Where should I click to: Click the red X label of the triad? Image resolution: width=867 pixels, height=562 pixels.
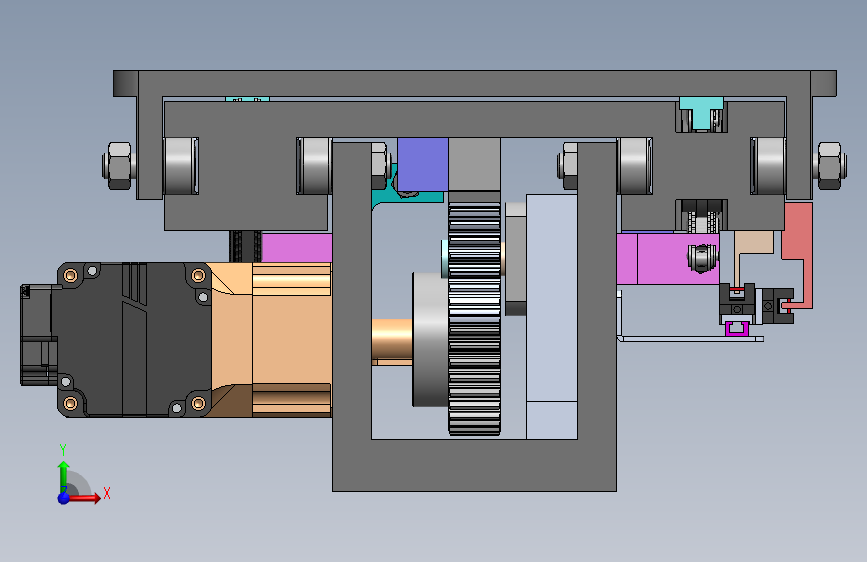tap(107, 493)
